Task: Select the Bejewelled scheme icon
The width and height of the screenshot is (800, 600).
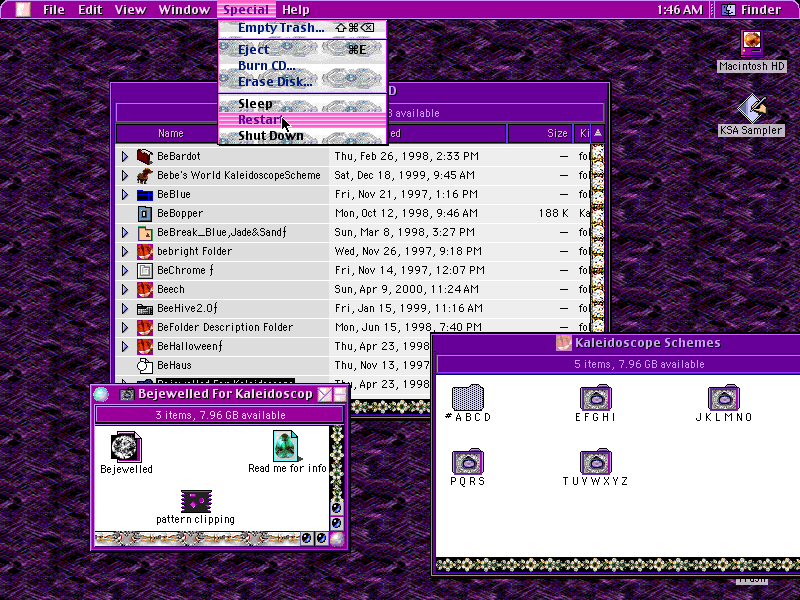Action: pyautogui.click(x=126, y=446)
